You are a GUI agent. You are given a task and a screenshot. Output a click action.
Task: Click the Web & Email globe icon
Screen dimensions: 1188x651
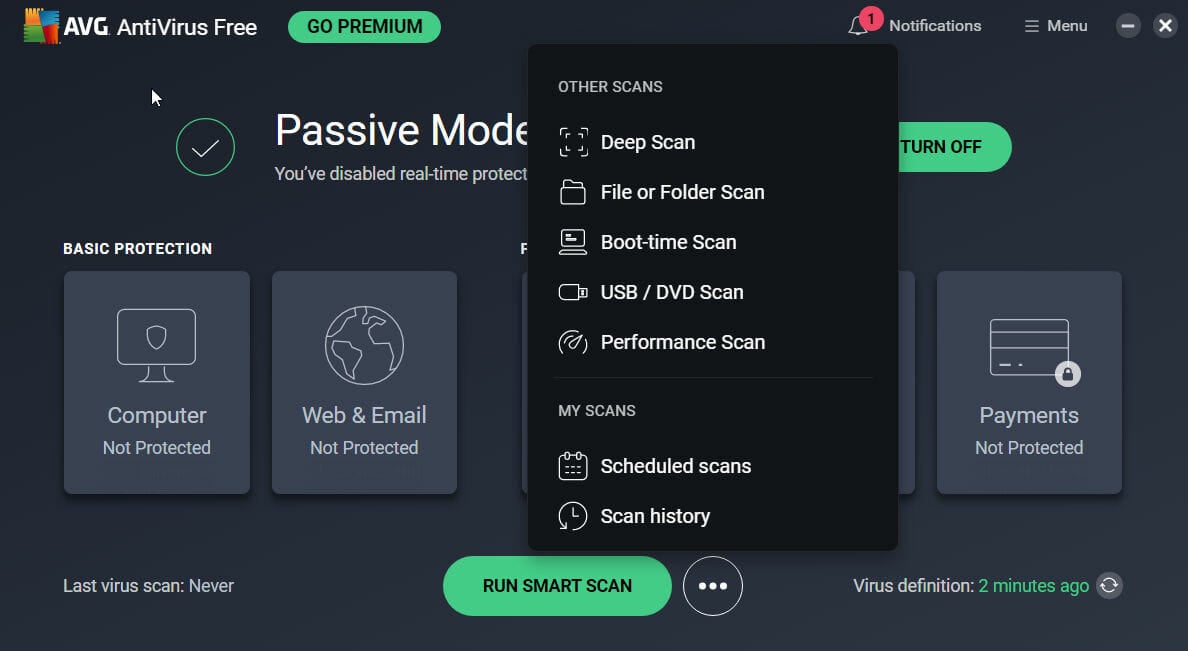[364, 345]
